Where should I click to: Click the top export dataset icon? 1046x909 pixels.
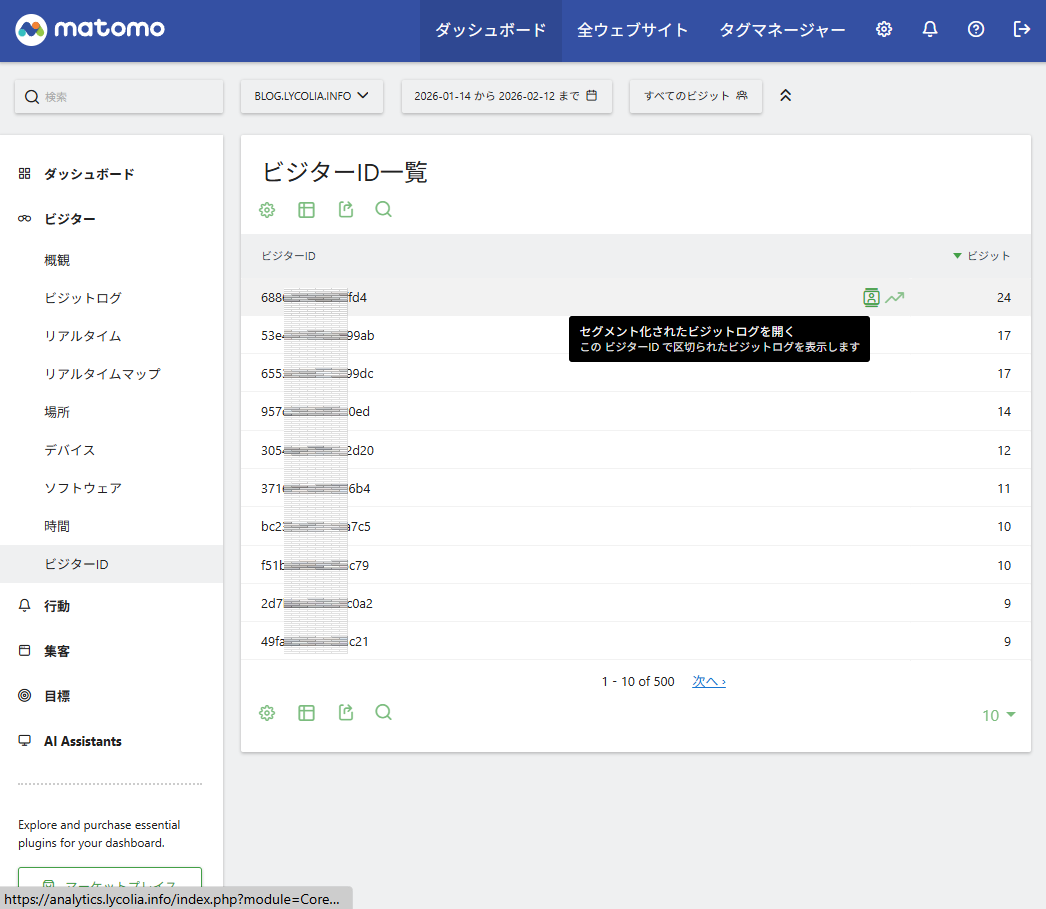tap(346, 210)
